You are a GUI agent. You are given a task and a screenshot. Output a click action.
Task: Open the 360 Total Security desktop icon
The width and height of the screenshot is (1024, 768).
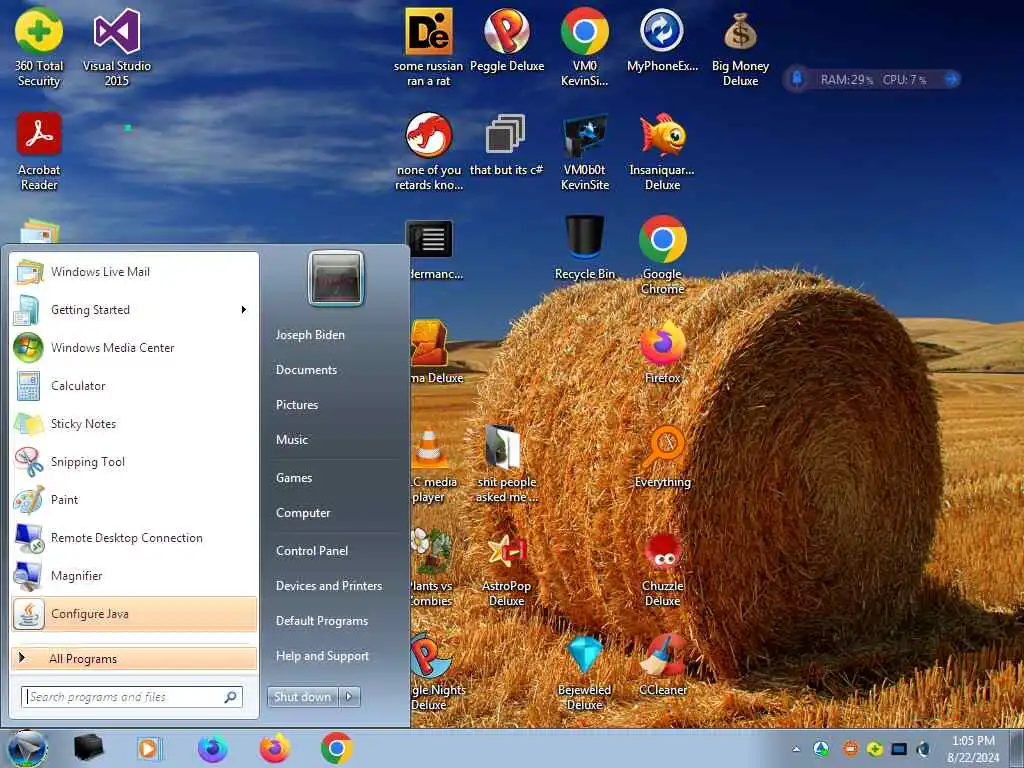click(39, 47)
